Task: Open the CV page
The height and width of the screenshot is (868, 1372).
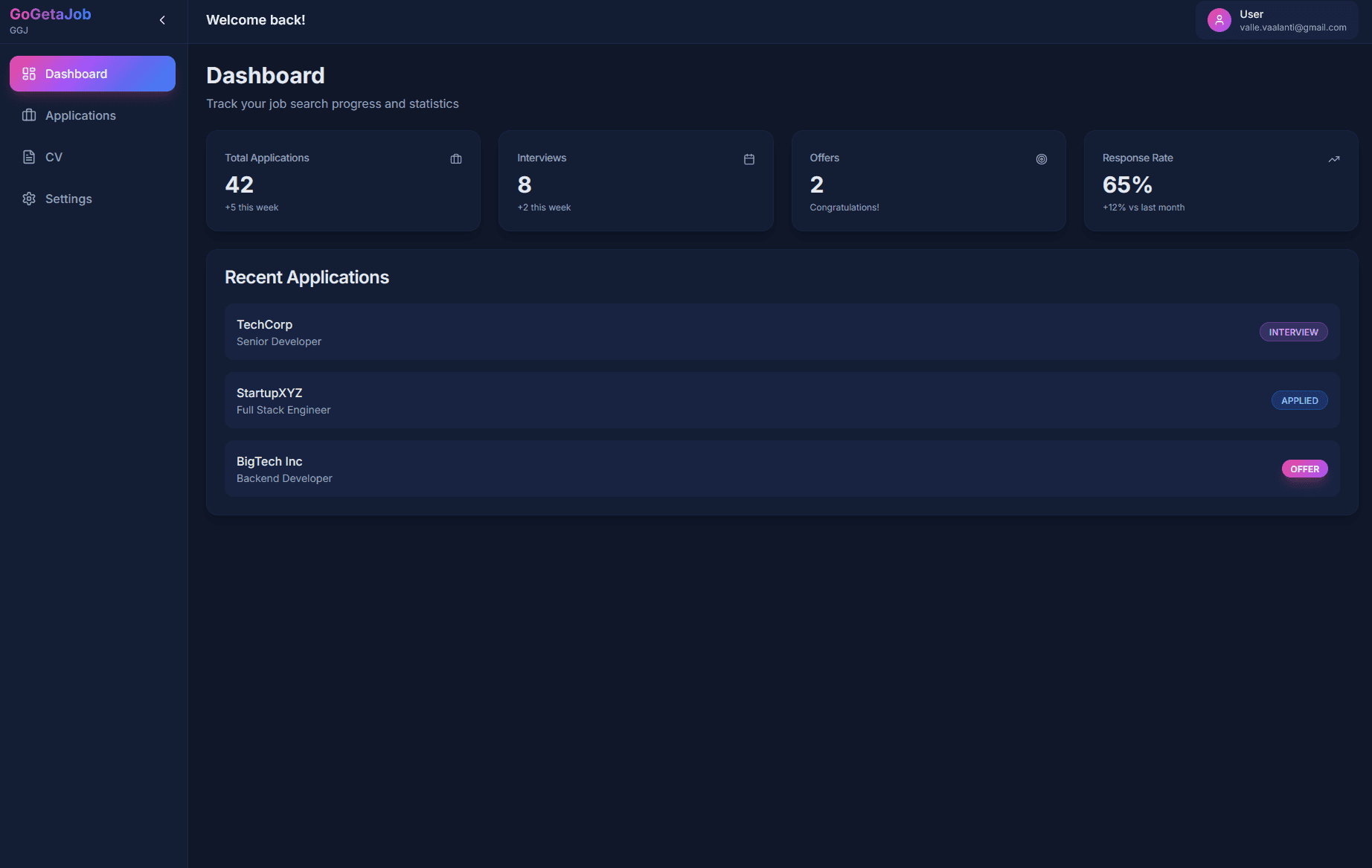Action: click(x=53, y=157)
